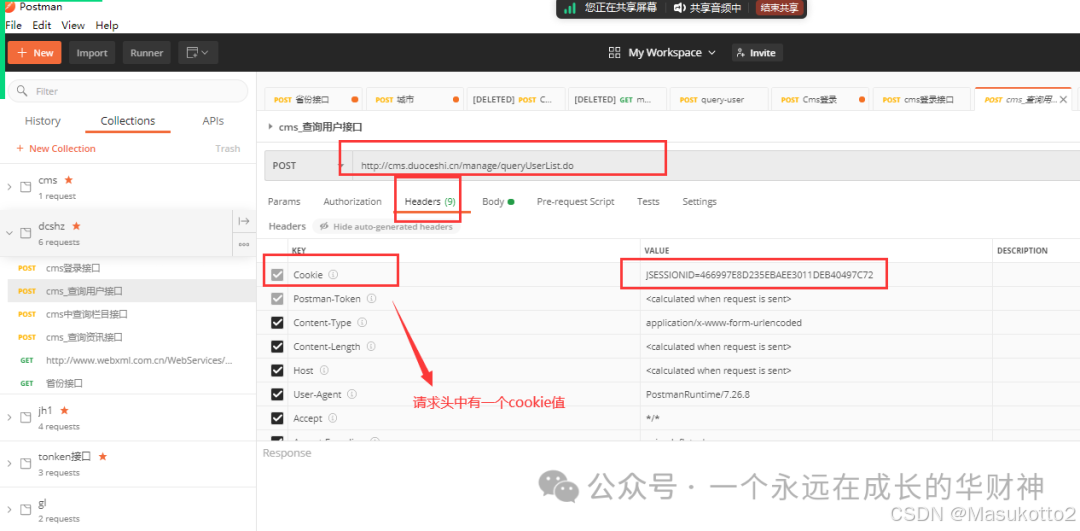Toggle the Postman-Token header checkbox
Screen dimensions: 1080x531
[x=277, y=299]
